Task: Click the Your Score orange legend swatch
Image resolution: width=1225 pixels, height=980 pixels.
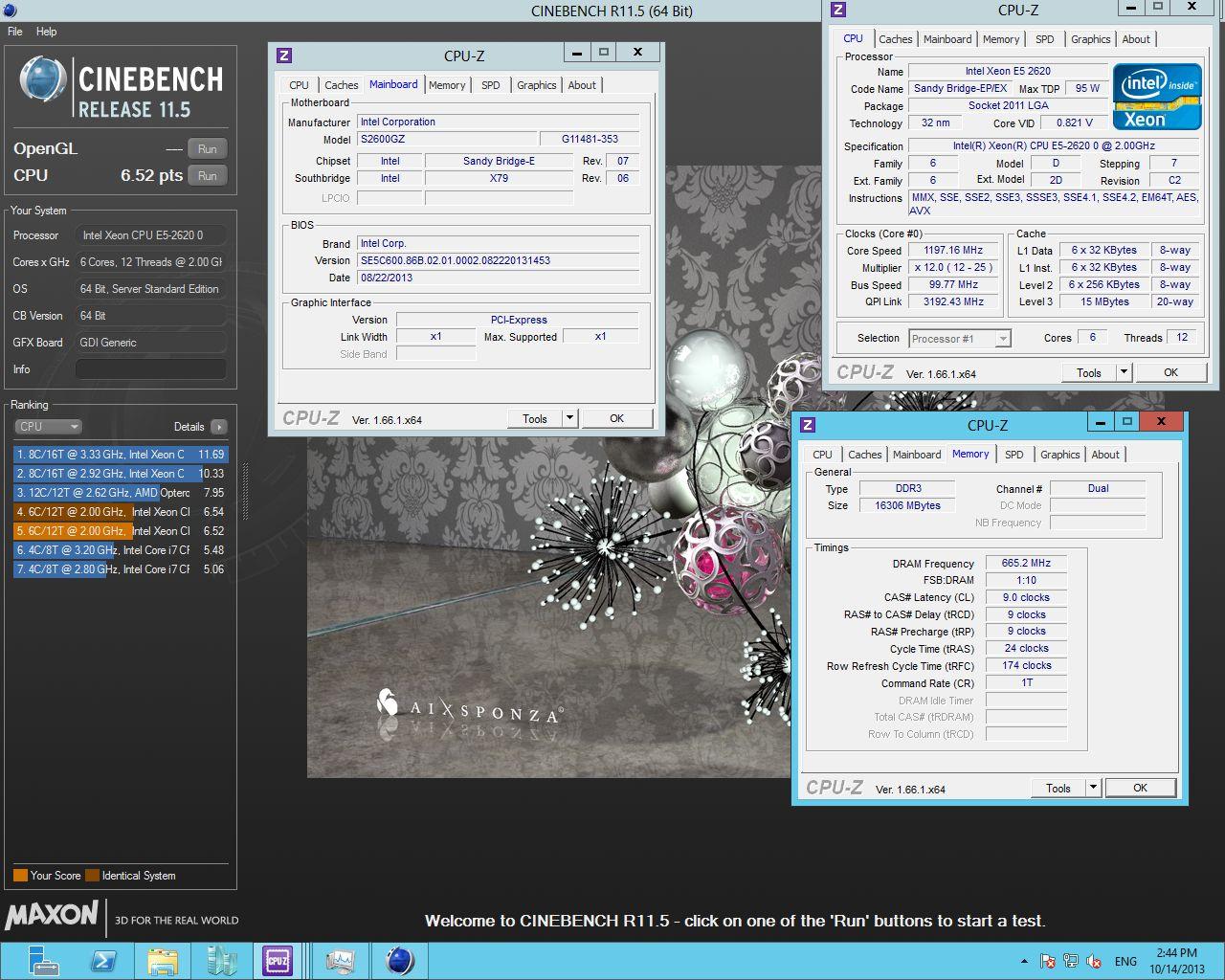Action: coord(20,875)
